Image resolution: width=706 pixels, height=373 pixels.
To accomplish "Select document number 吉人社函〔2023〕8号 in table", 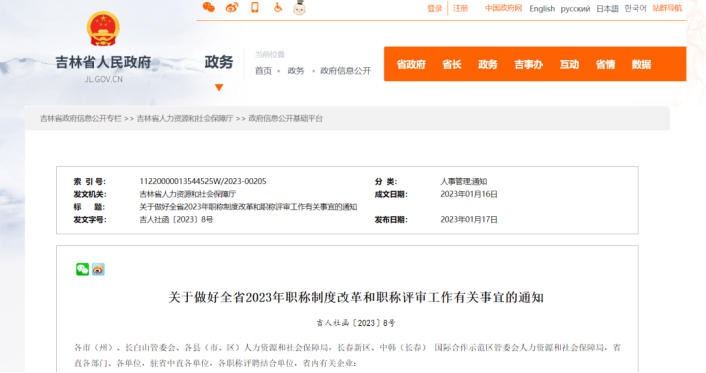I will pyautogui.click(x=176, y=220).
